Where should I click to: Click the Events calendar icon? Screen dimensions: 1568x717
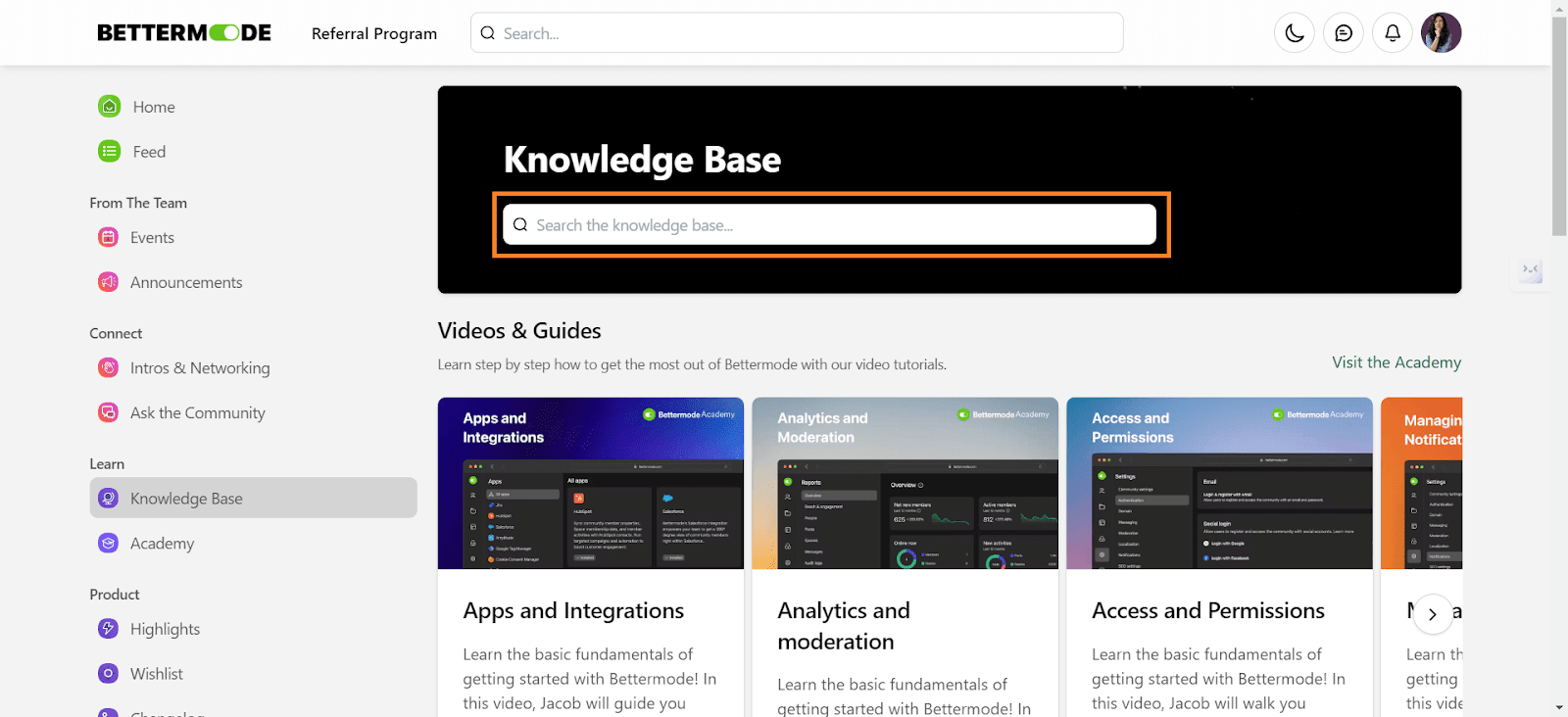(x=109, y=237)
